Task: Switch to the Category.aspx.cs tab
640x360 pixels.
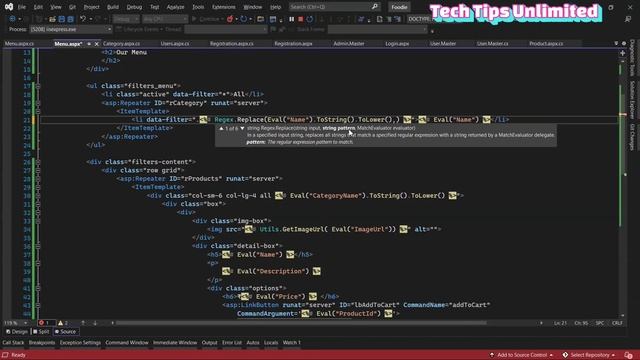Action: tap(121, 43)
